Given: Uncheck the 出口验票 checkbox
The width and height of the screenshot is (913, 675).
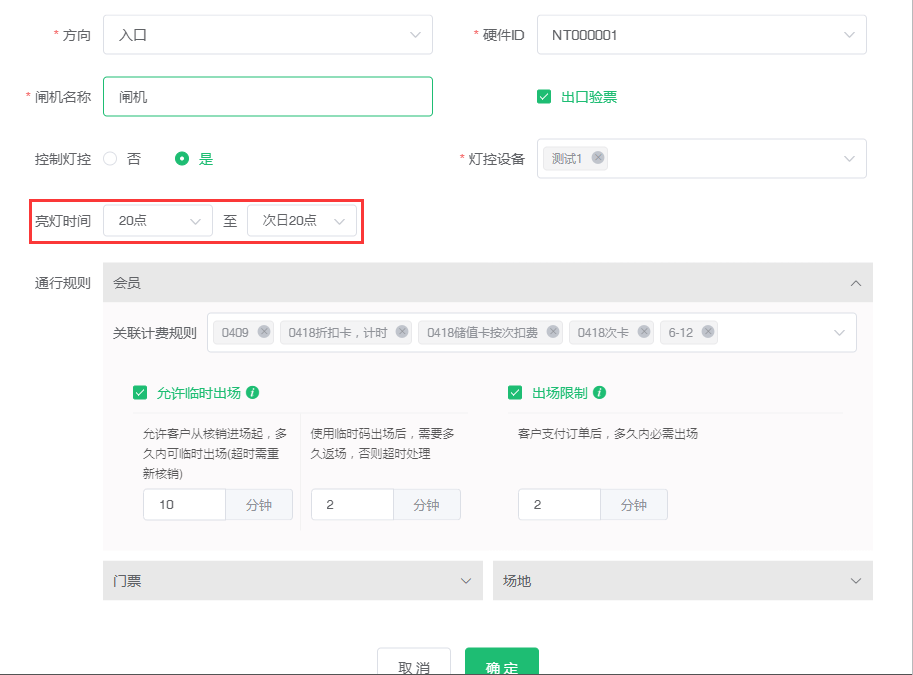Looking at the screenshot, I should (543, 97).
